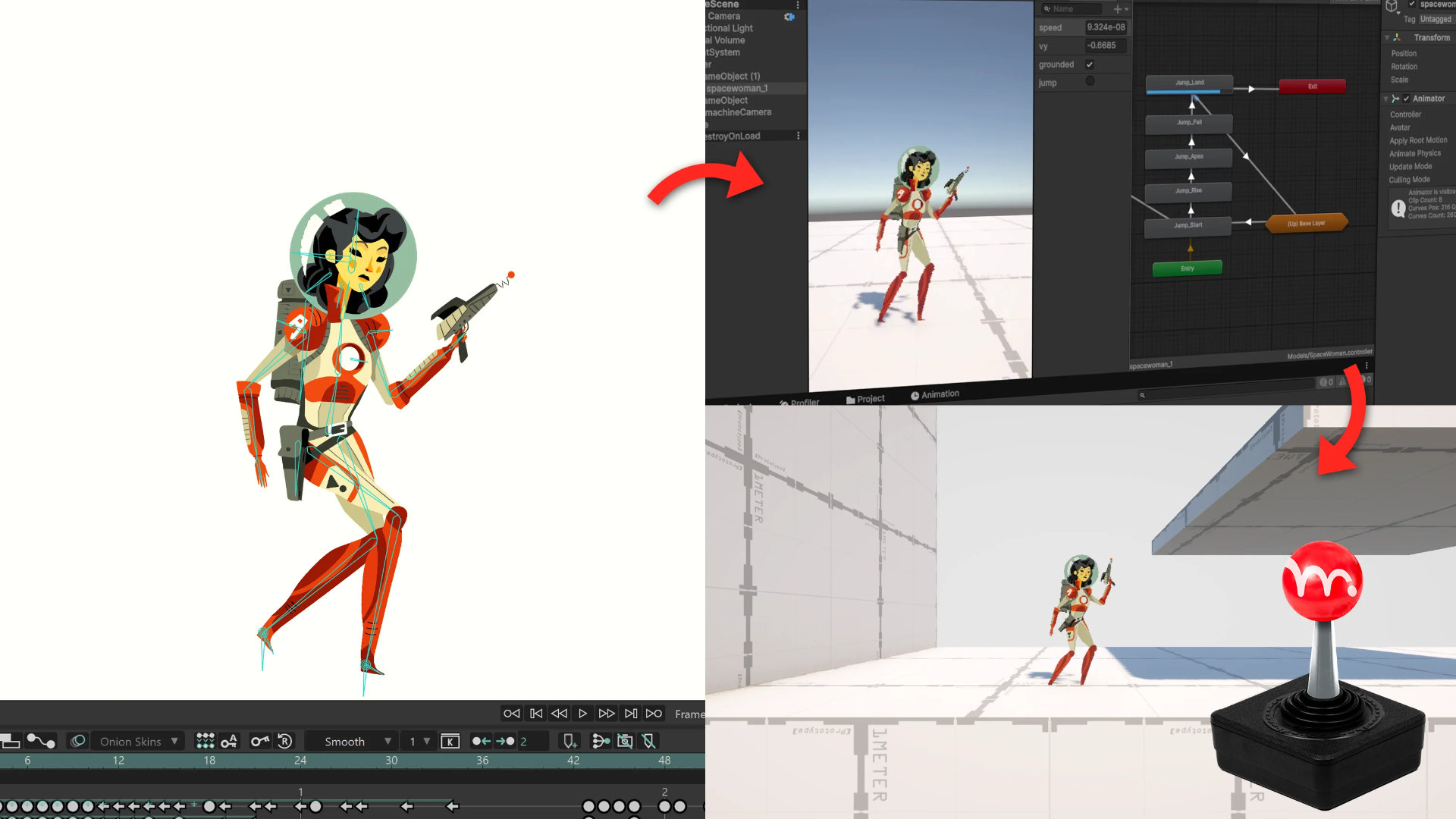Image resolution: width=1456 pixels, height=819 pixels.
Task: Toggle the Animator component enabled checkbox
Action: 1406,99
